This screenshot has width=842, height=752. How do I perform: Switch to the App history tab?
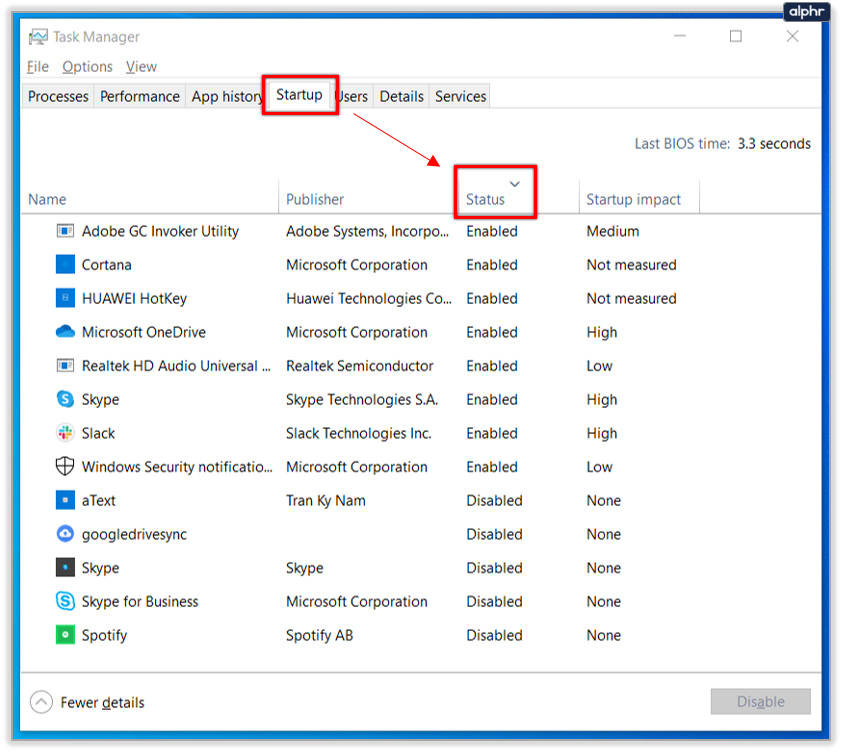coord(226,96)
